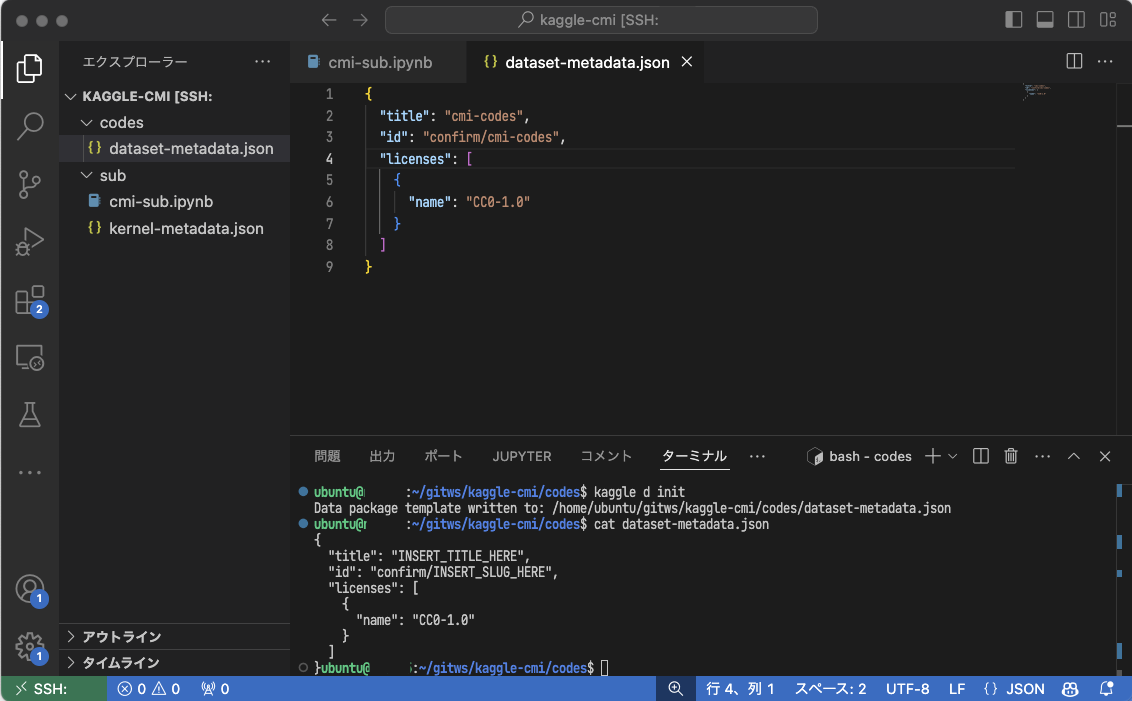Open the new terminal launch profile dropdown

pyautogui.click(x=953, y=456)
